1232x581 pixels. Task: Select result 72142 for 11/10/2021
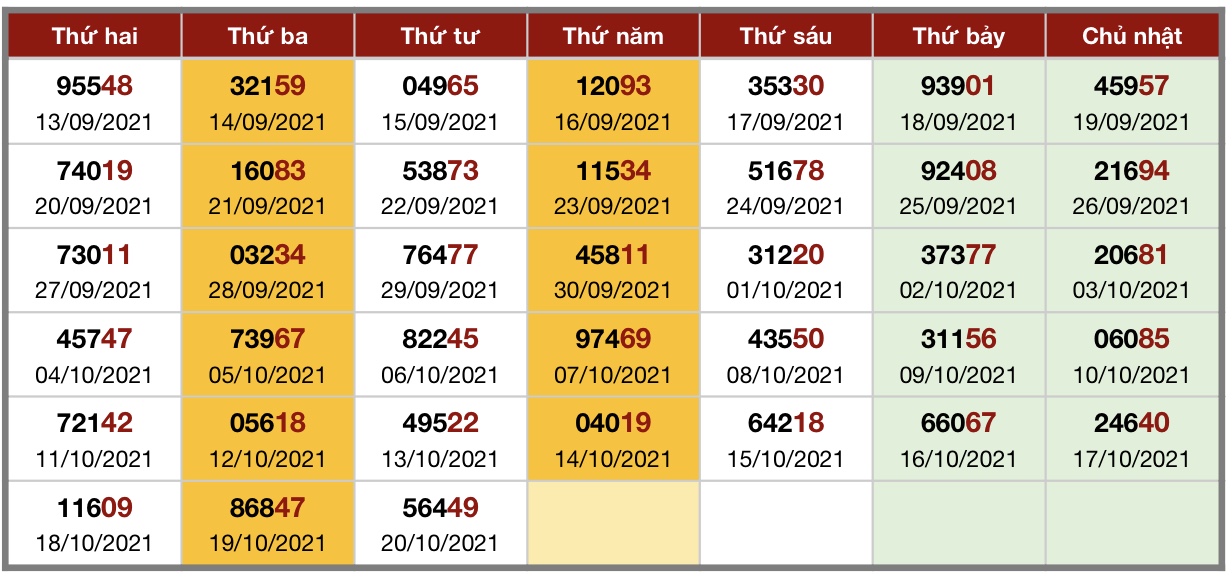pyautogui.click(x=95, y=439)
